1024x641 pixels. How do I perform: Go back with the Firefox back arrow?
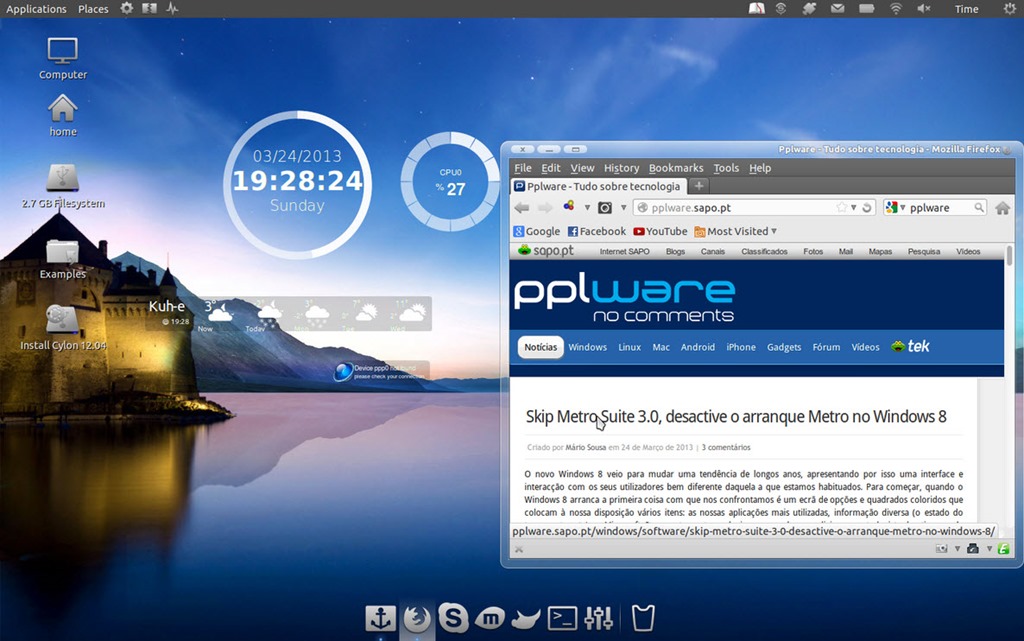pos(522,208)
